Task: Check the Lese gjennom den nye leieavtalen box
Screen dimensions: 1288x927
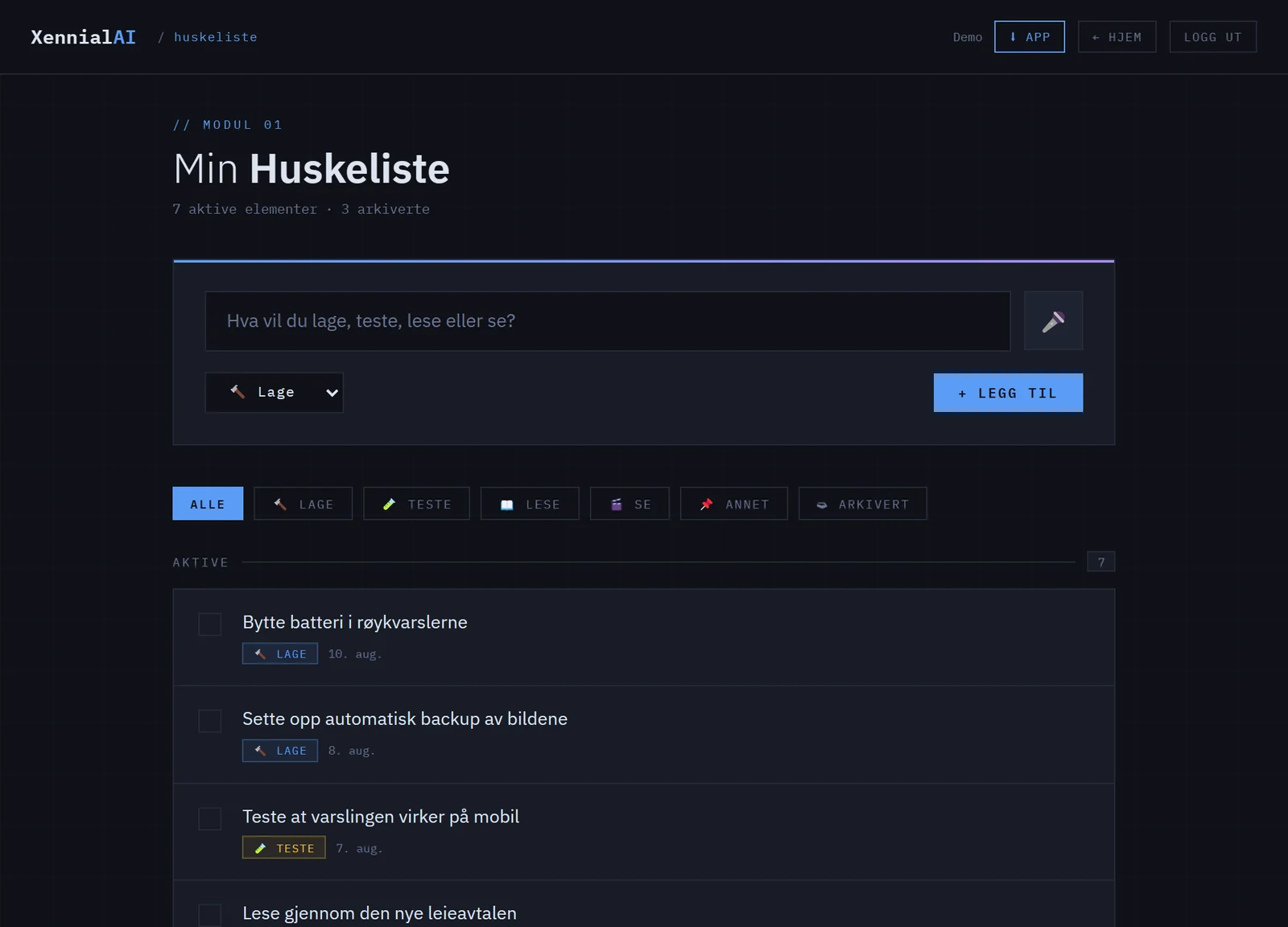Action: click(210, 916)
